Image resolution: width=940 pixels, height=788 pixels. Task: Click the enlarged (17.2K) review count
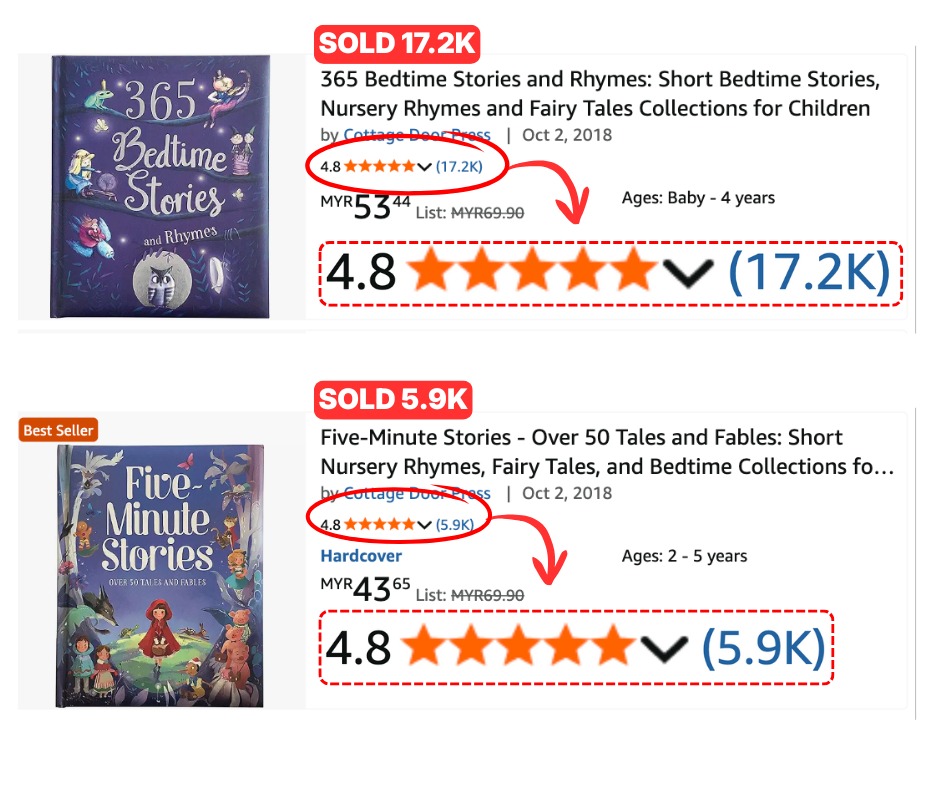point(808,273)
